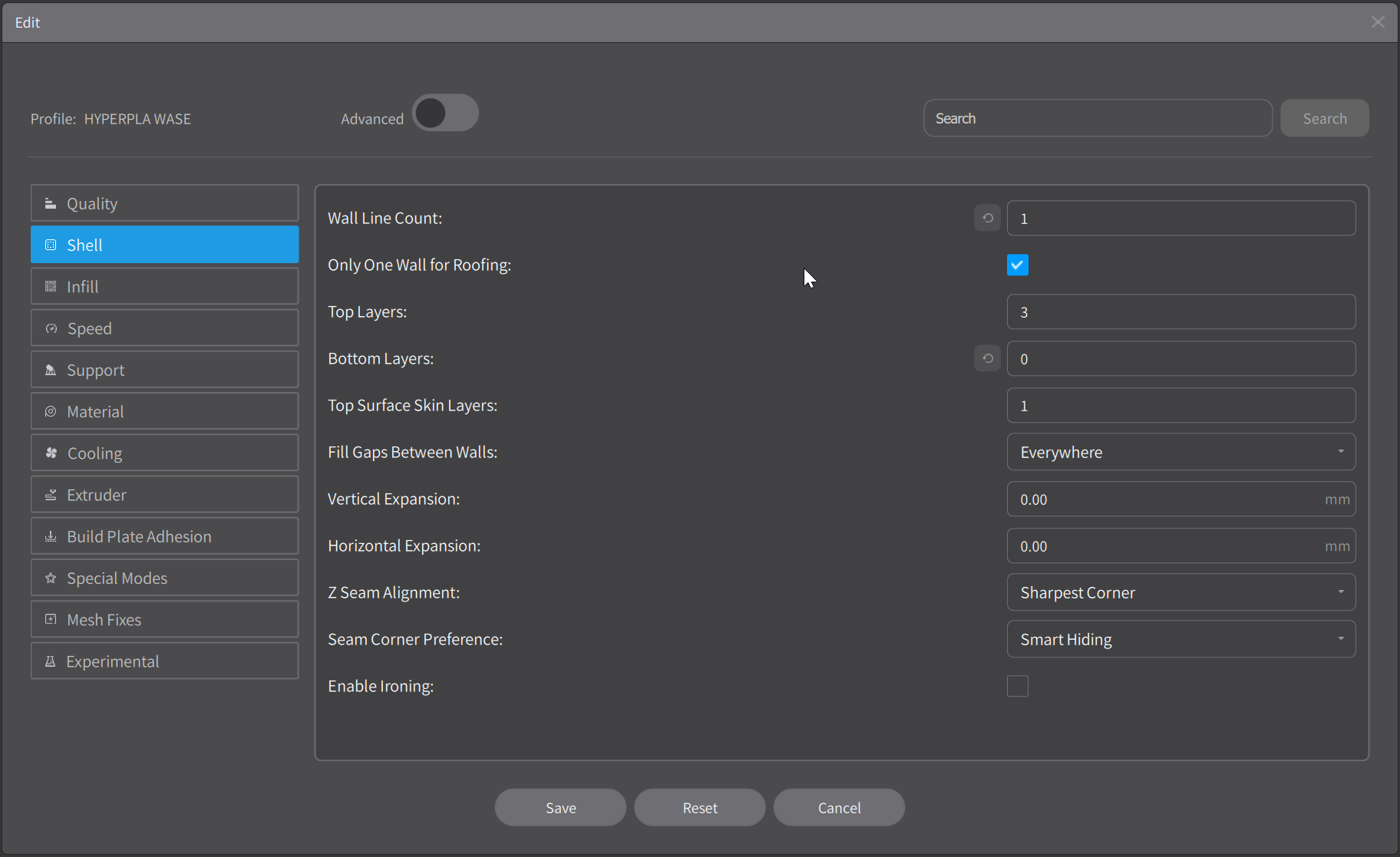This screenshot has width=1400, height=857.
Task: Select the Quality category icon
Action: coord(50,203)
